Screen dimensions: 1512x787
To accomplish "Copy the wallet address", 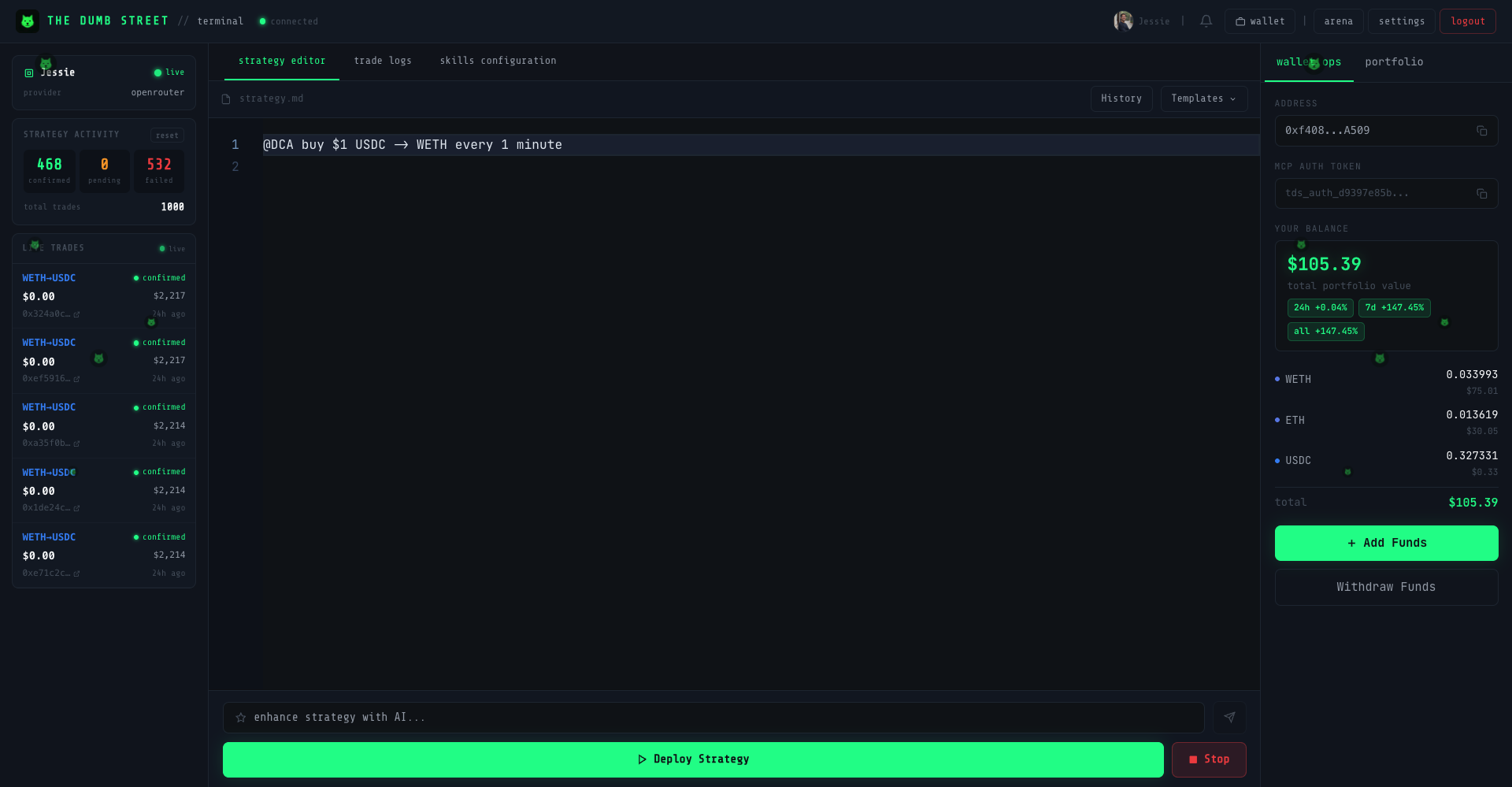I will point(1481,131).
